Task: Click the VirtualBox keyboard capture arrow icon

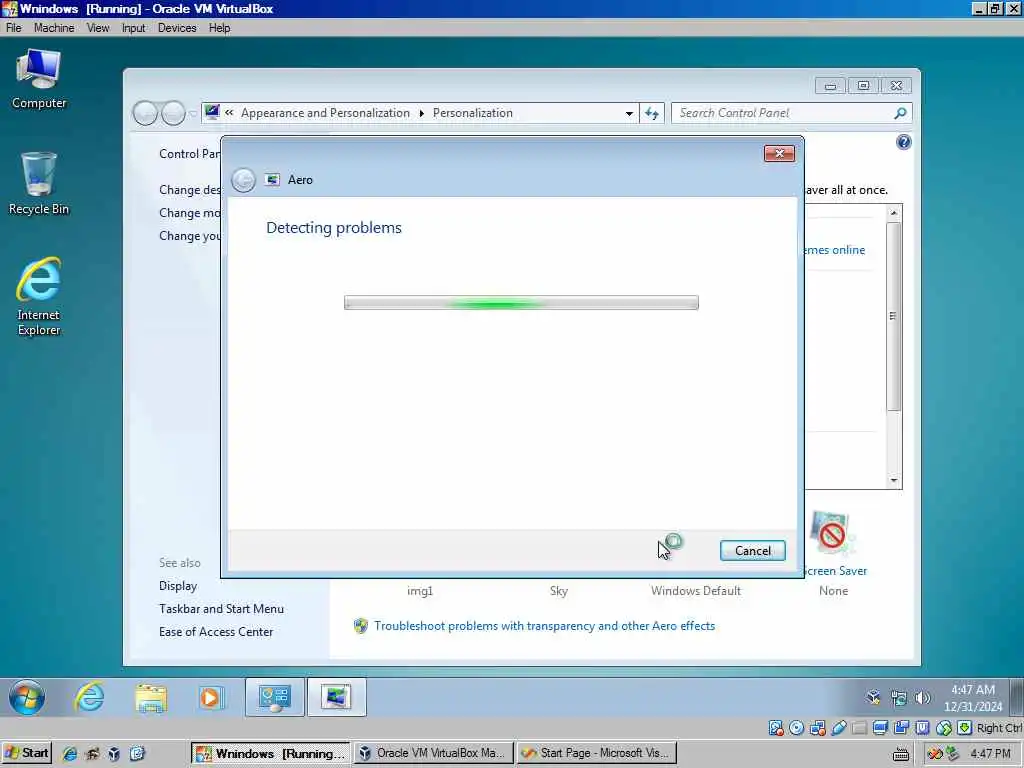Action: click(x=965, y=728)
